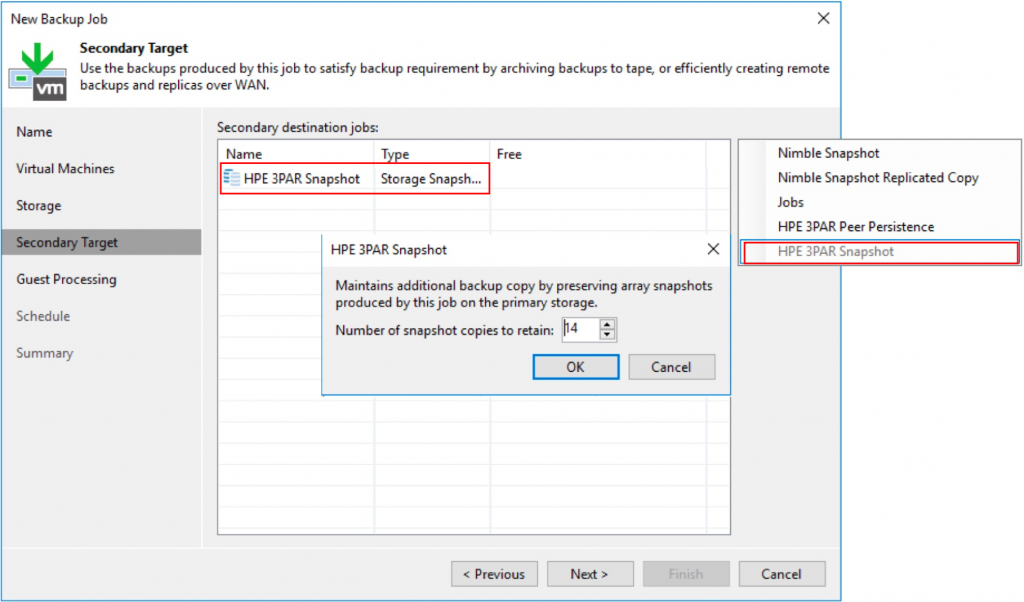Open the Storage step
The image size is (1024, 602).
(38, 205)
